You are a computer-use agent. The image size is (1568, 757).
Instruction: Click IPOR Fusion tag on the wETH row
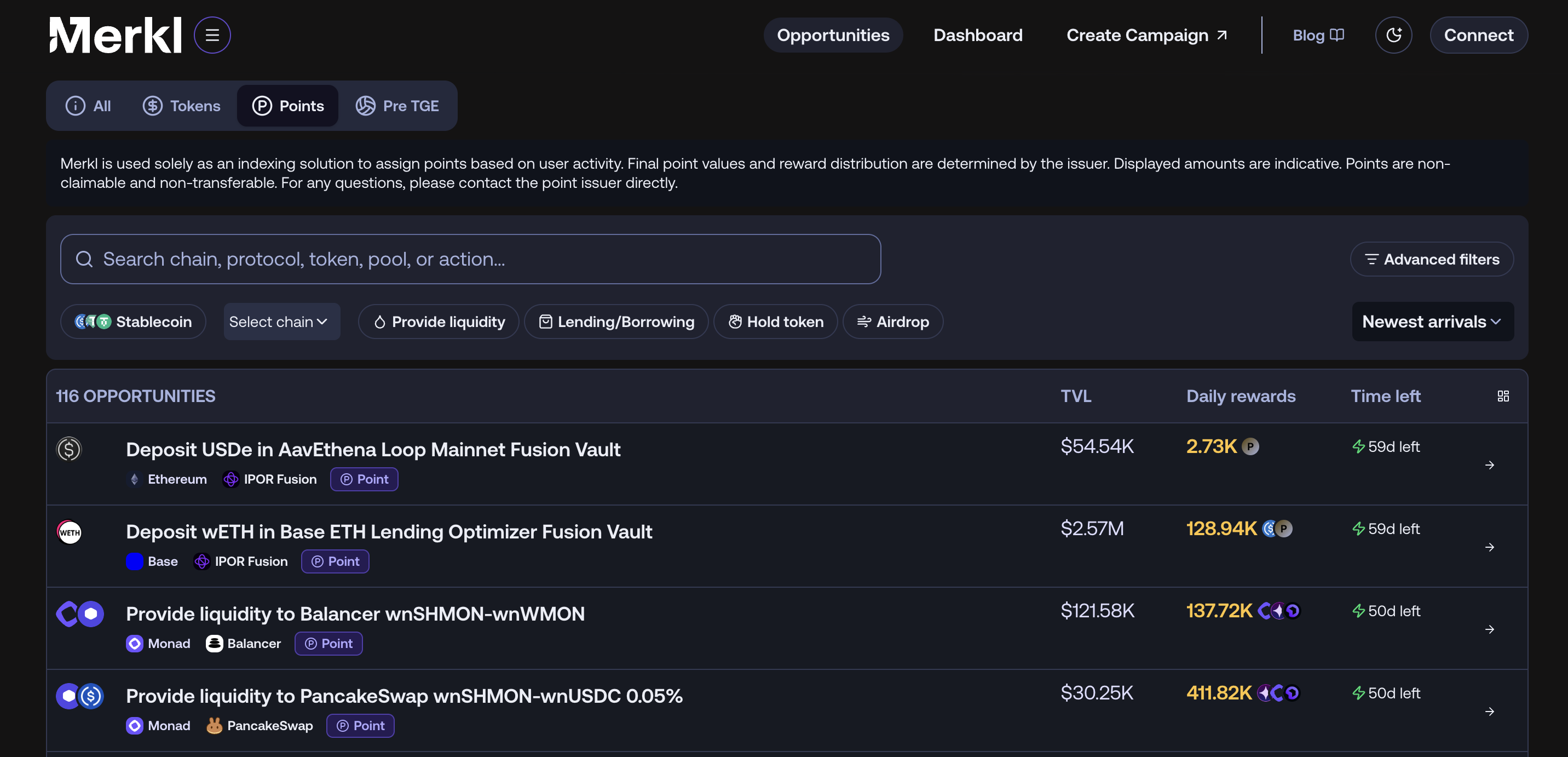(x=240, y=561)
